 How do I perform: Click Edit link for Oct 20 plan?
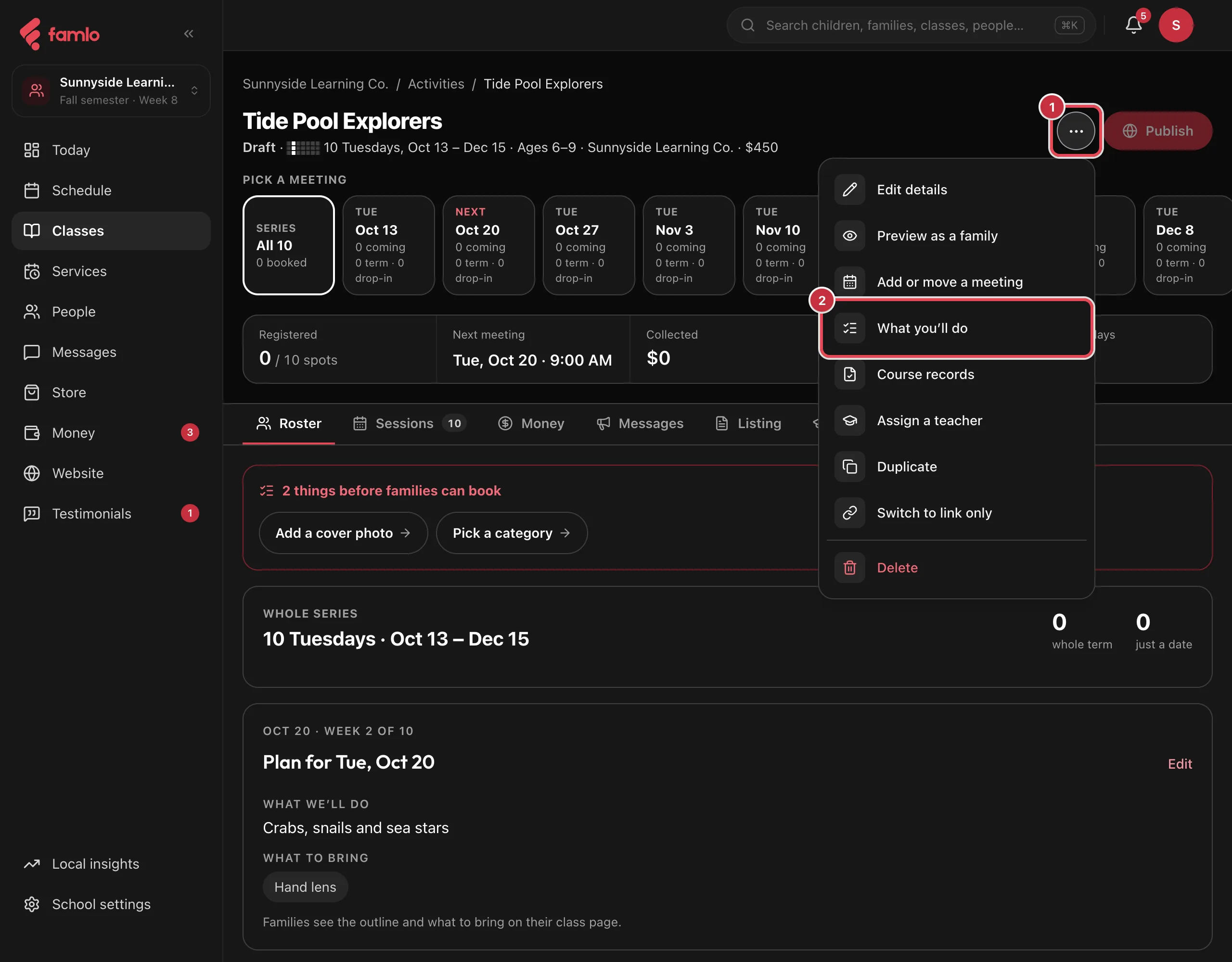pyautogui.click(x=1180, y=764)
